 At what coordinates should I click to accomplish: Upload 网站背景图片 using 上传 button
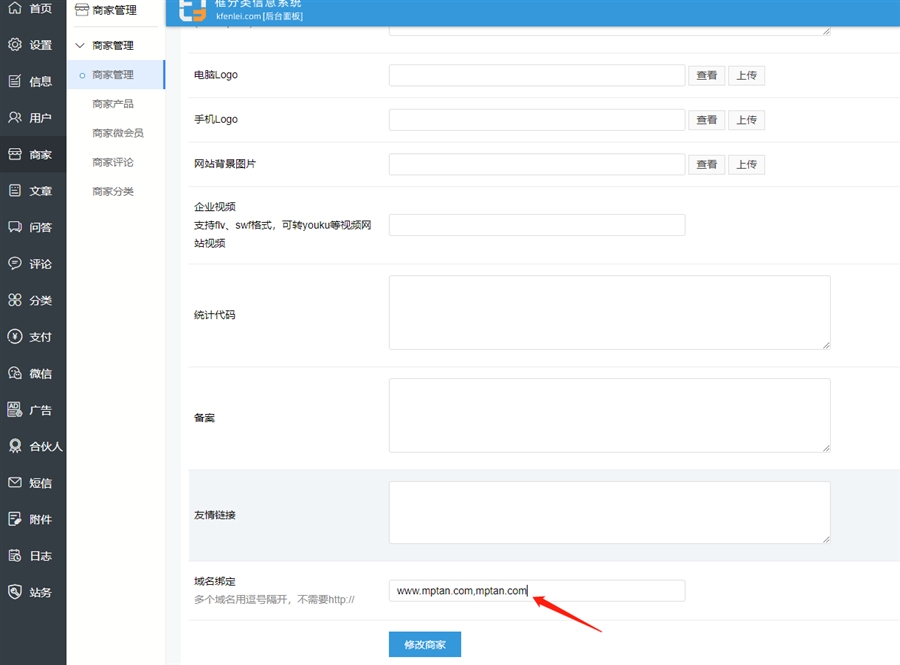(746, 164)
